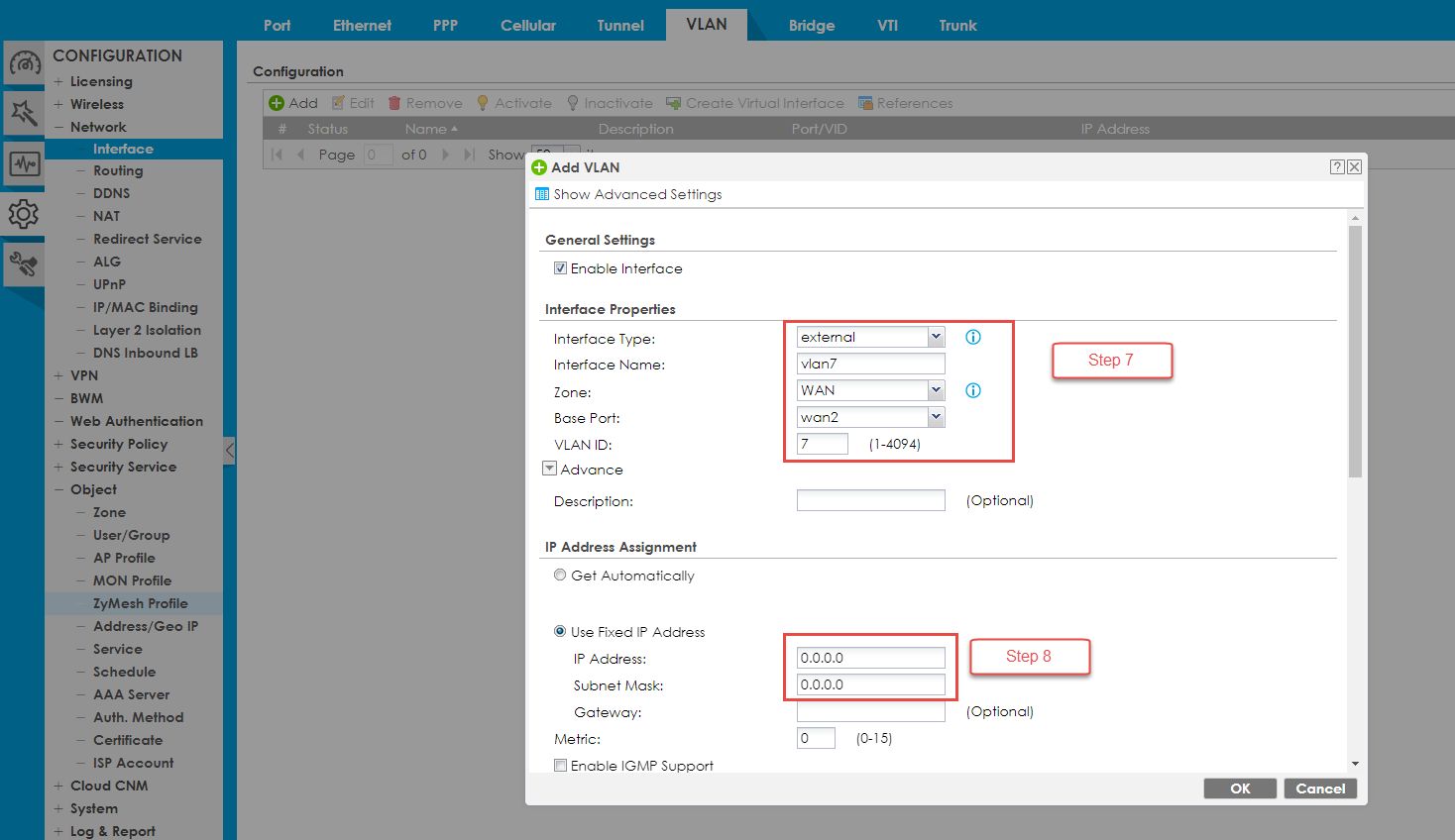Click the Interface Type info icon
Viewport: 1455px width, 840px height.
(973, 337)
